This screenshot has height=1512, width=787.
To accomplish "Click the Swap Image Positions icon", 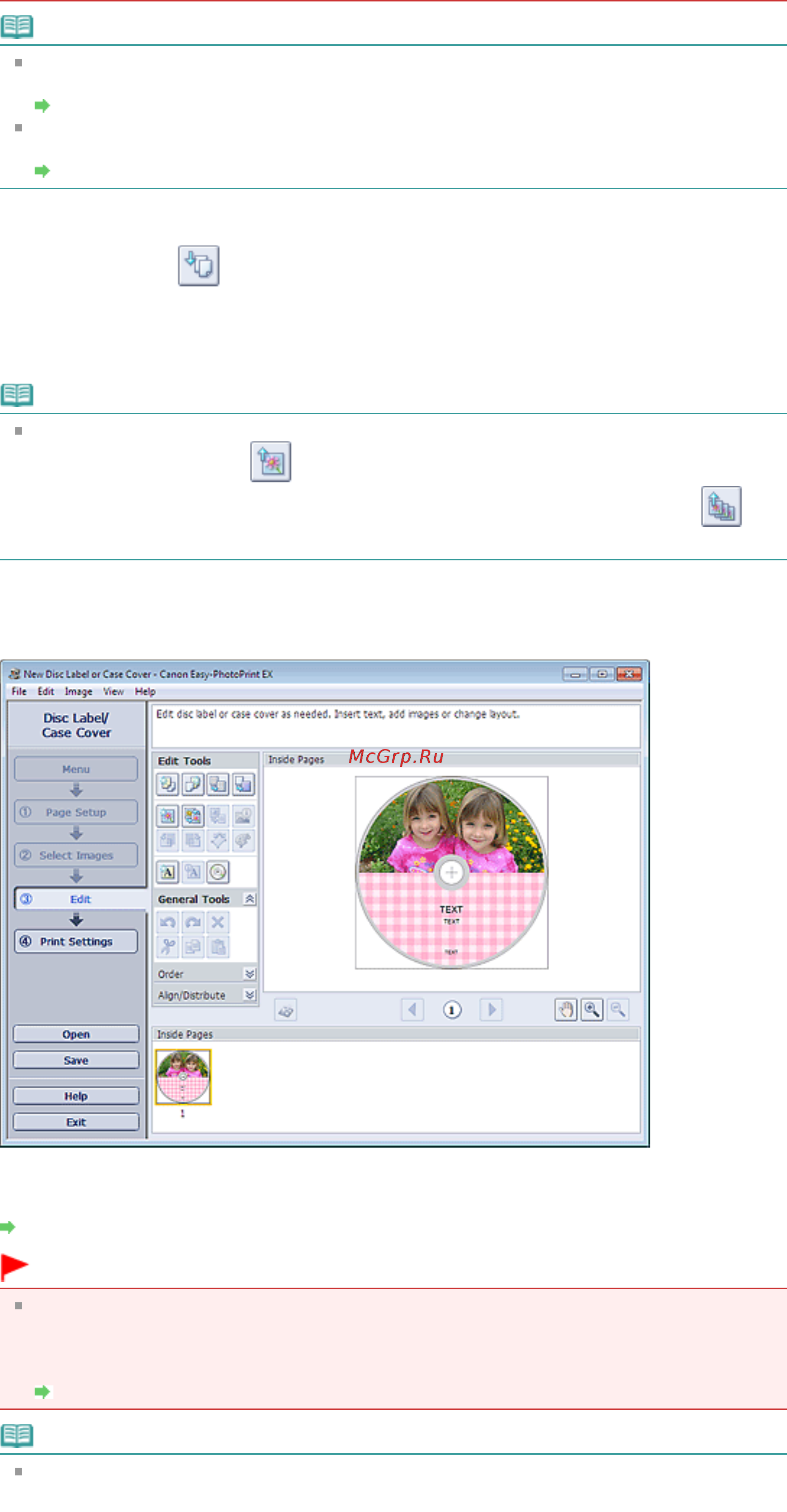I will coord(193,815).
